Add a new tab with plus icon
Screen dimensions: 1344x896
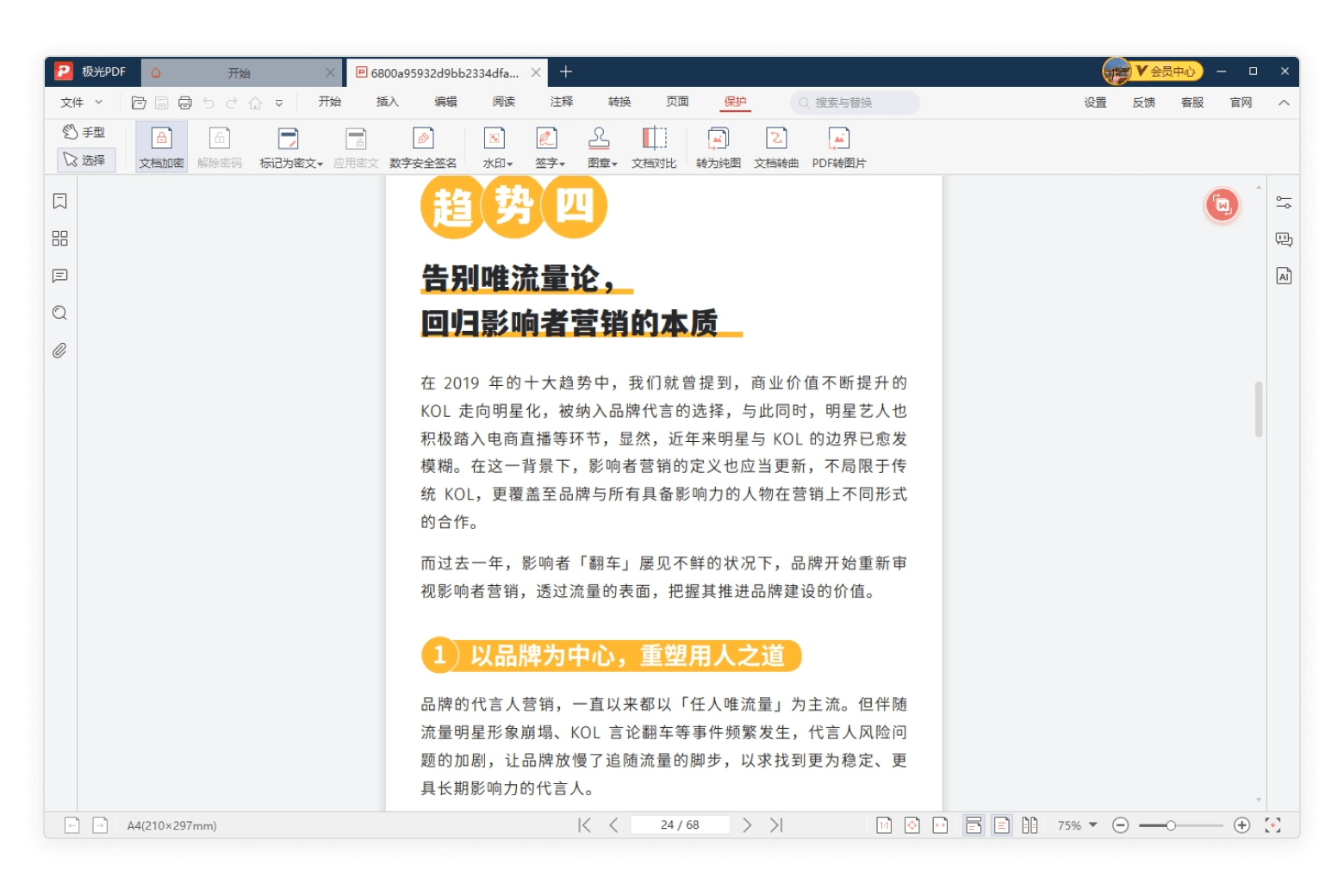coord(566,72)
